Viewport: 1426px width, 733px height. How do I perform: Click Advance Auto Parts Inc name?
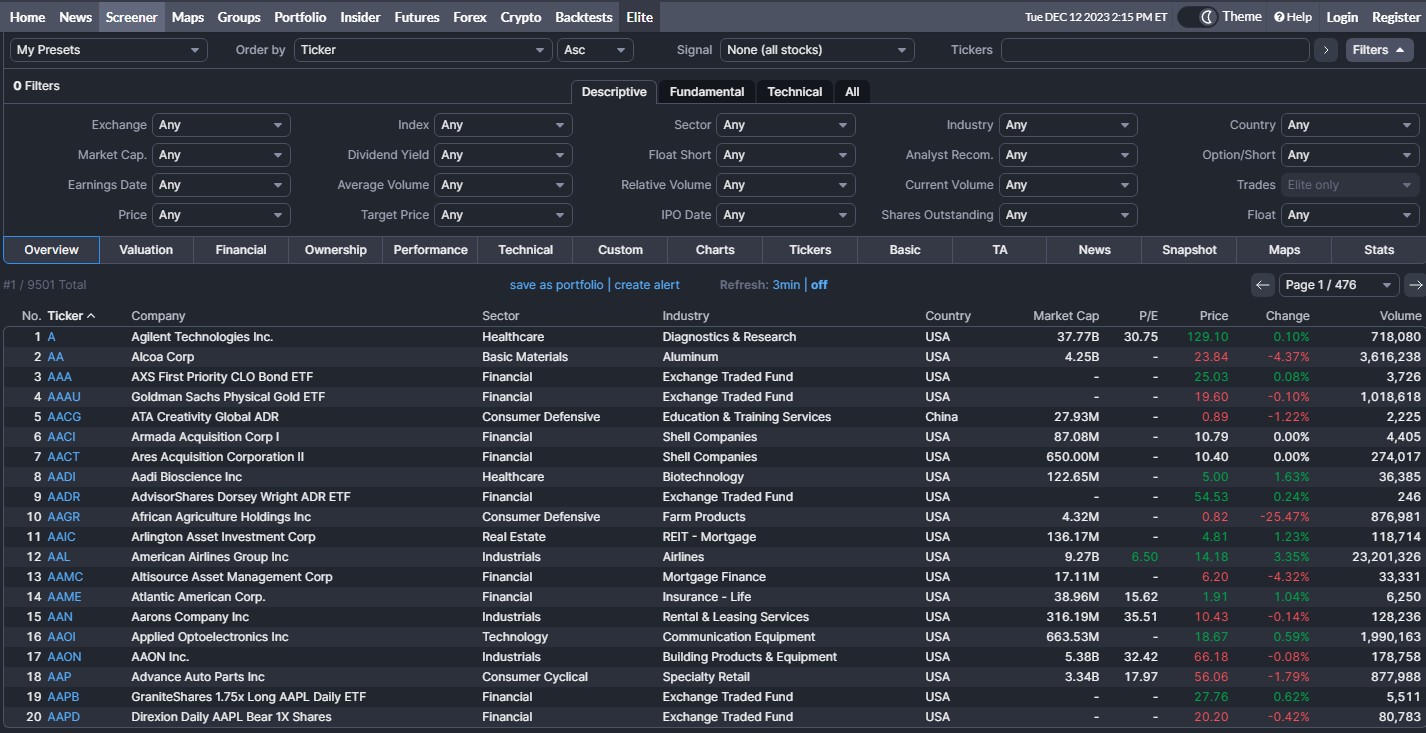coord(198,677)
